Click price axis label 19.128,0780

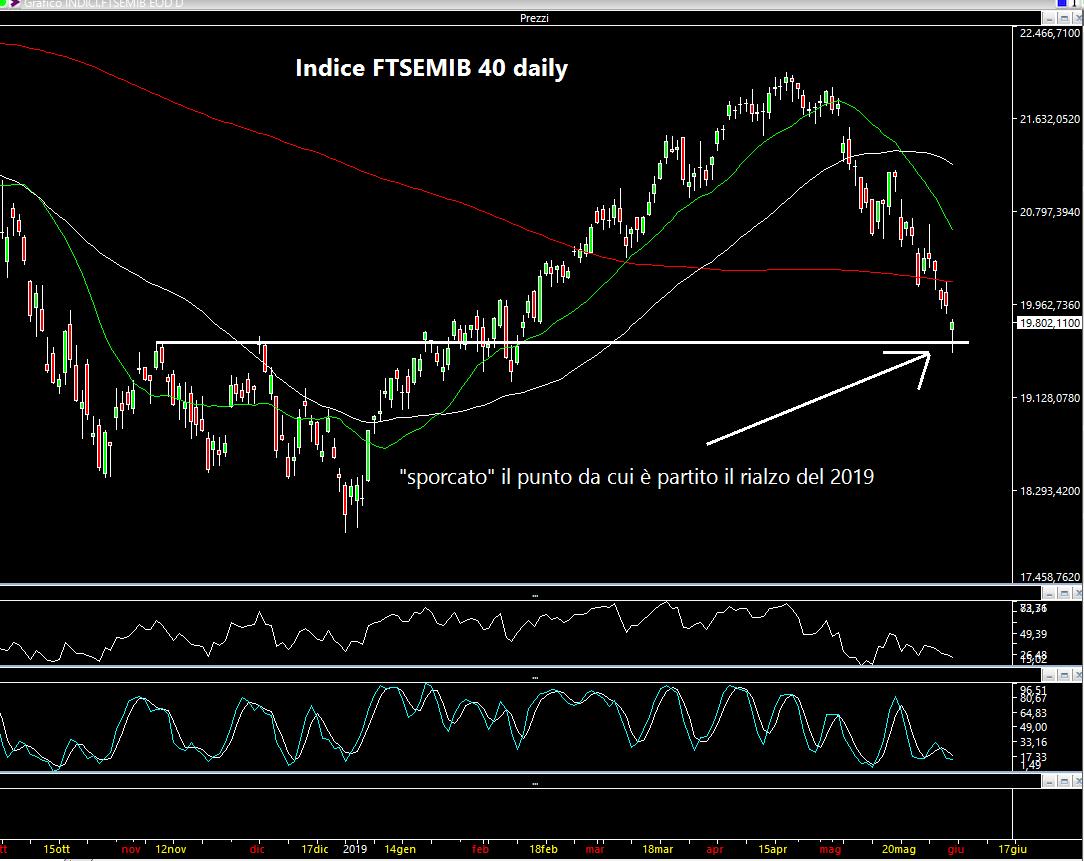click(x=1049, y=398)
